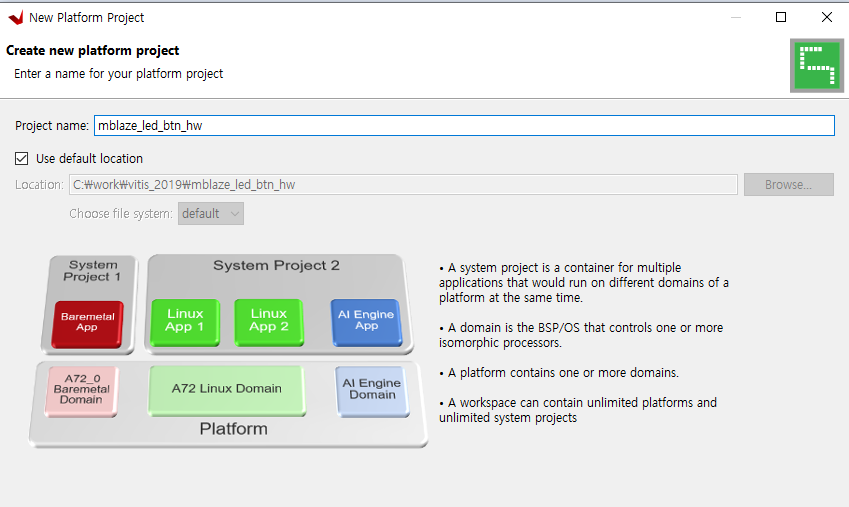849x507 pixels.
Task: Click the Create new platform project heading
Action: click(x=93, y=50)
